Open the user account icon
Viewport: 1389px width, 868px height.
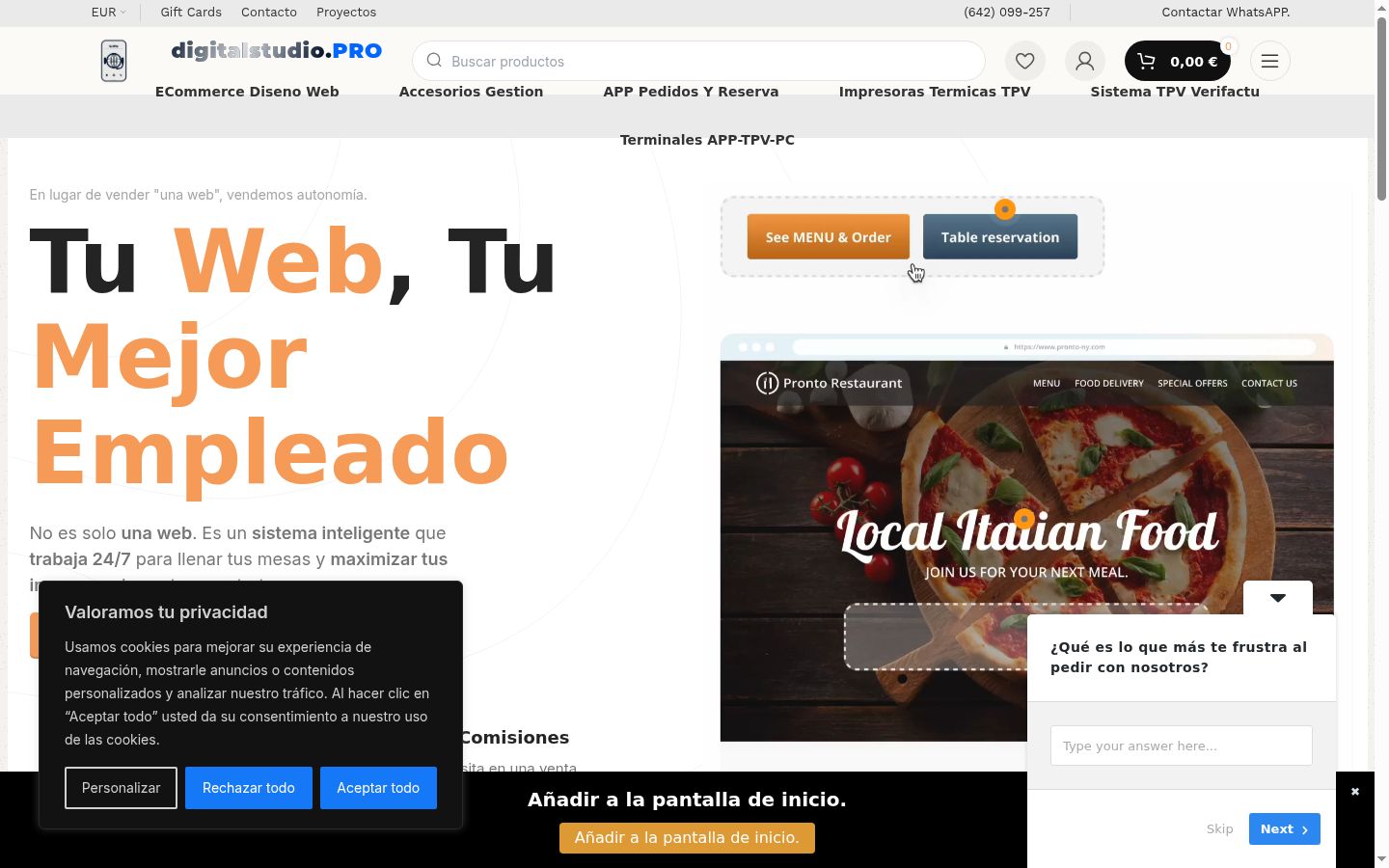(1084, 61)
